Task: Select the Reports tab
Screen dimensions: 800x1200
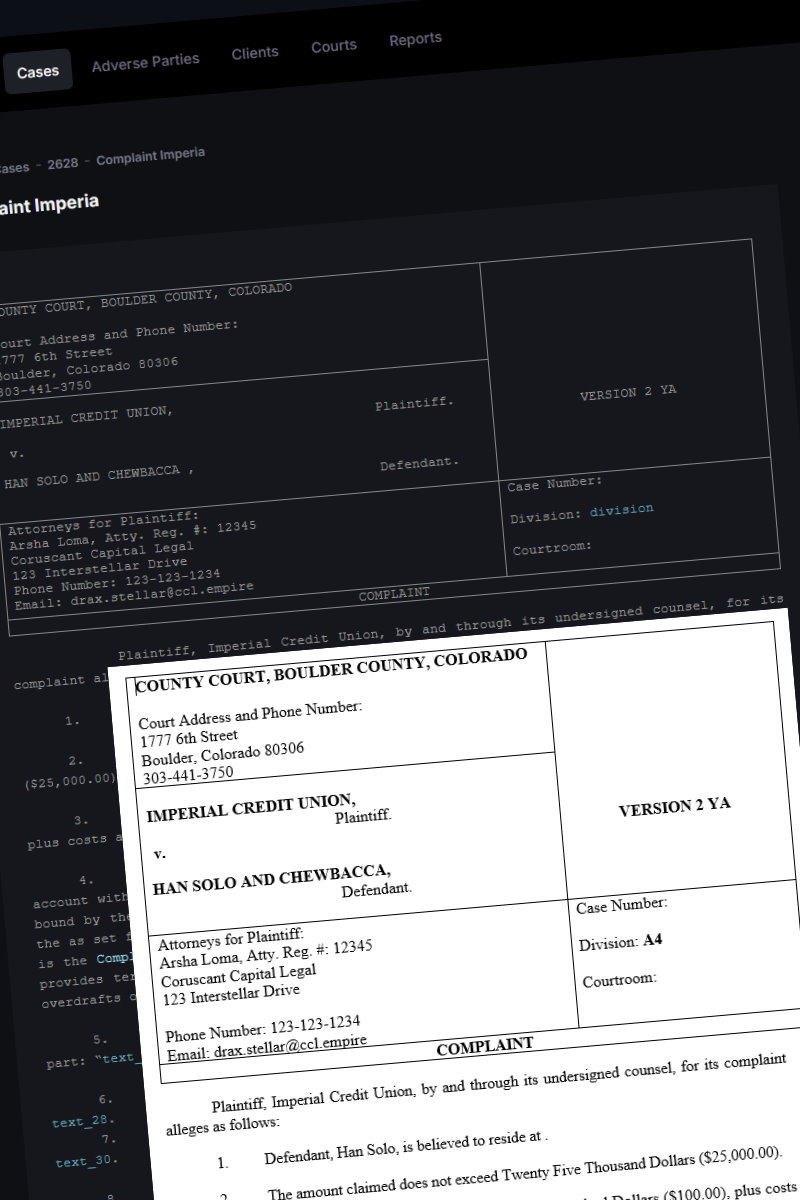Action: pos(415,39)
